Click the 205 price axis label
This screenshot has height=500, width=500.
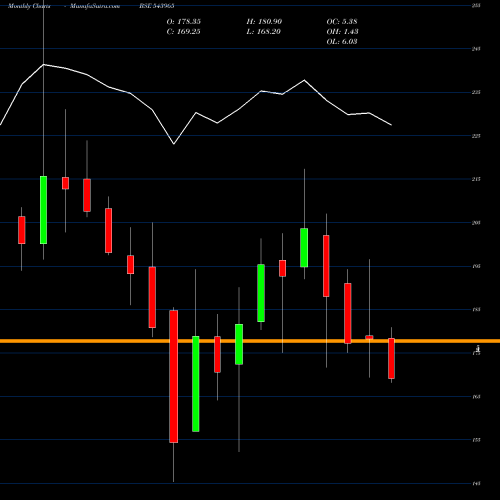[476, 223]
